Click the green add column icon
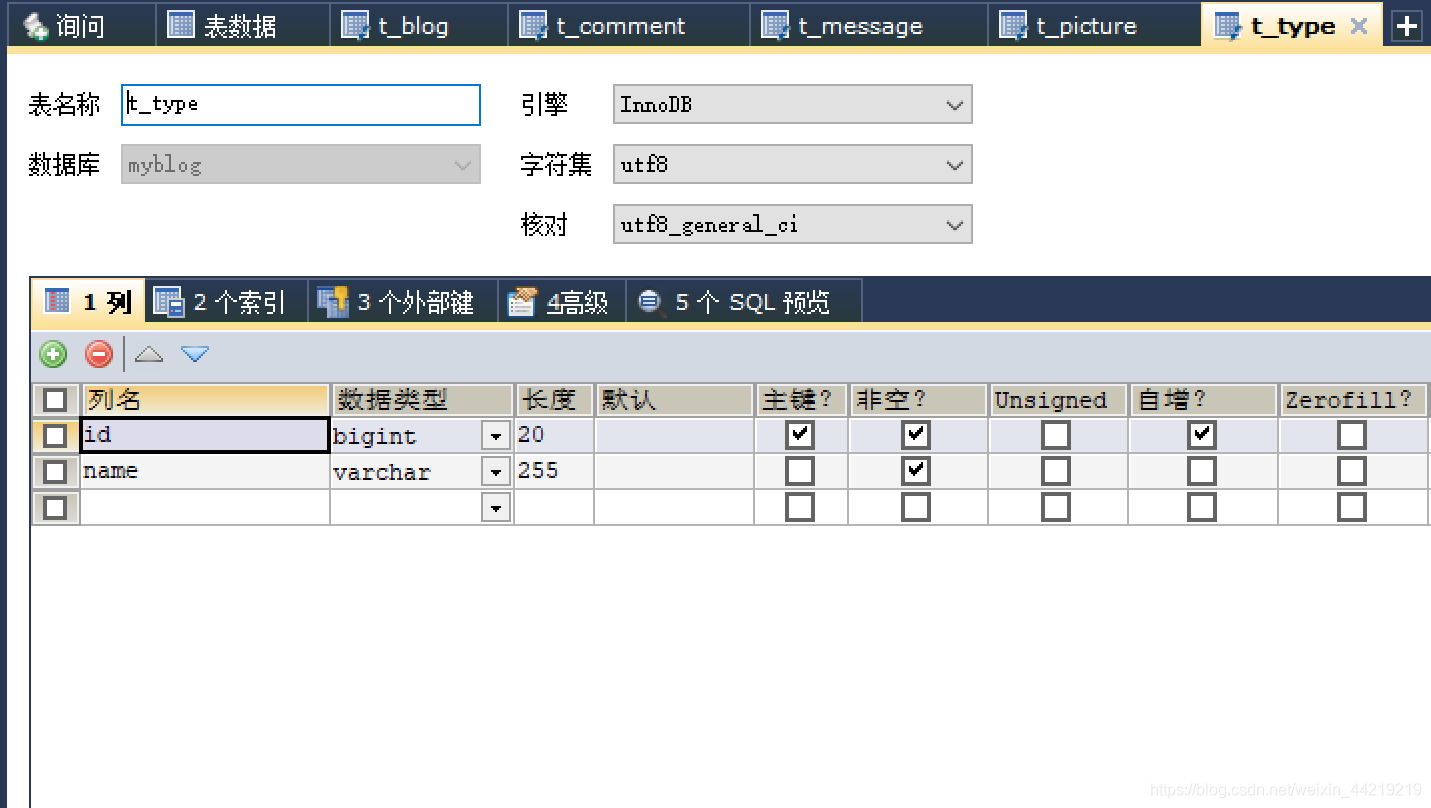 53,354
